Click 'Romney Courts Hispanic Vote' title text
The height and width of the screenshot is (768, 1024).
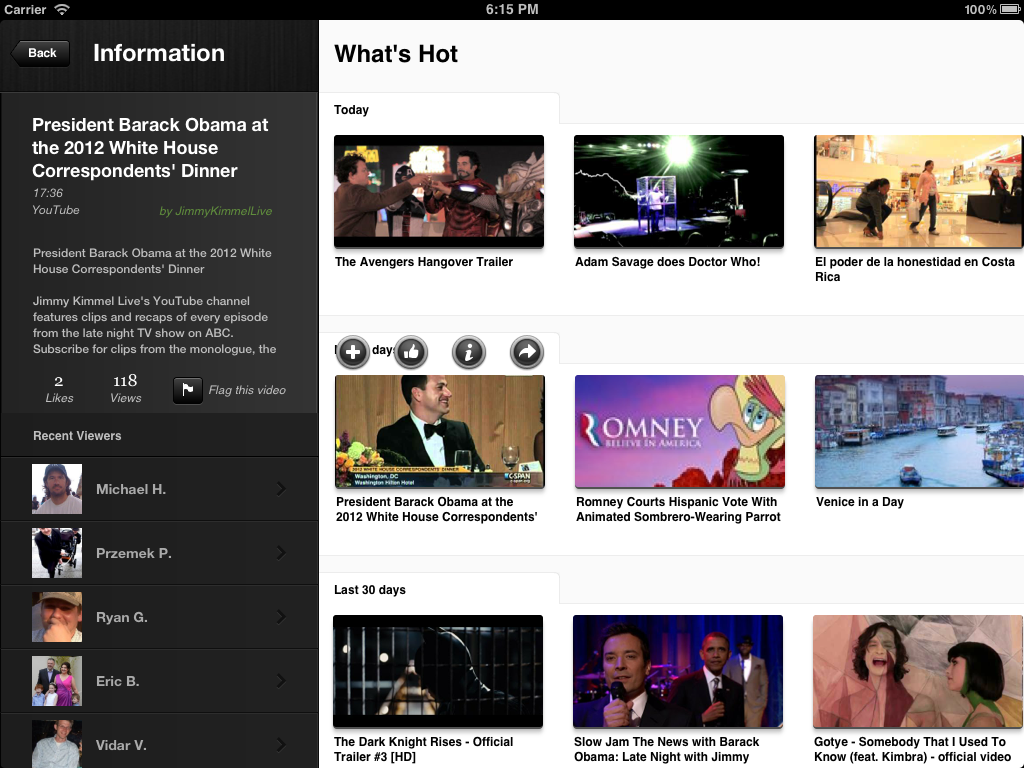coord(678,509)
